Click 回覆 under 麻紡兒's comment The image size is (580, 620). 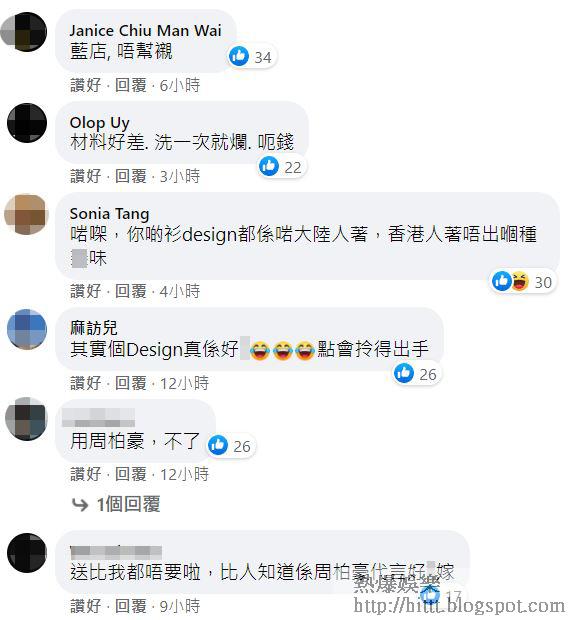click(130, 383)
